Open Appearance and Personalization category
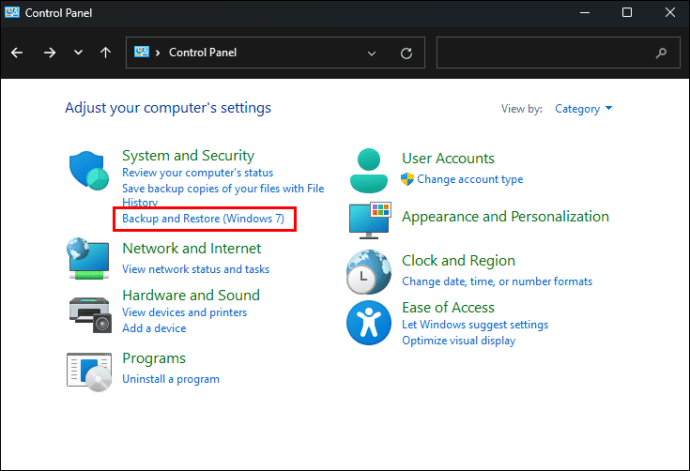This screenshot has width=690, height=471. [x=505, y=217]
